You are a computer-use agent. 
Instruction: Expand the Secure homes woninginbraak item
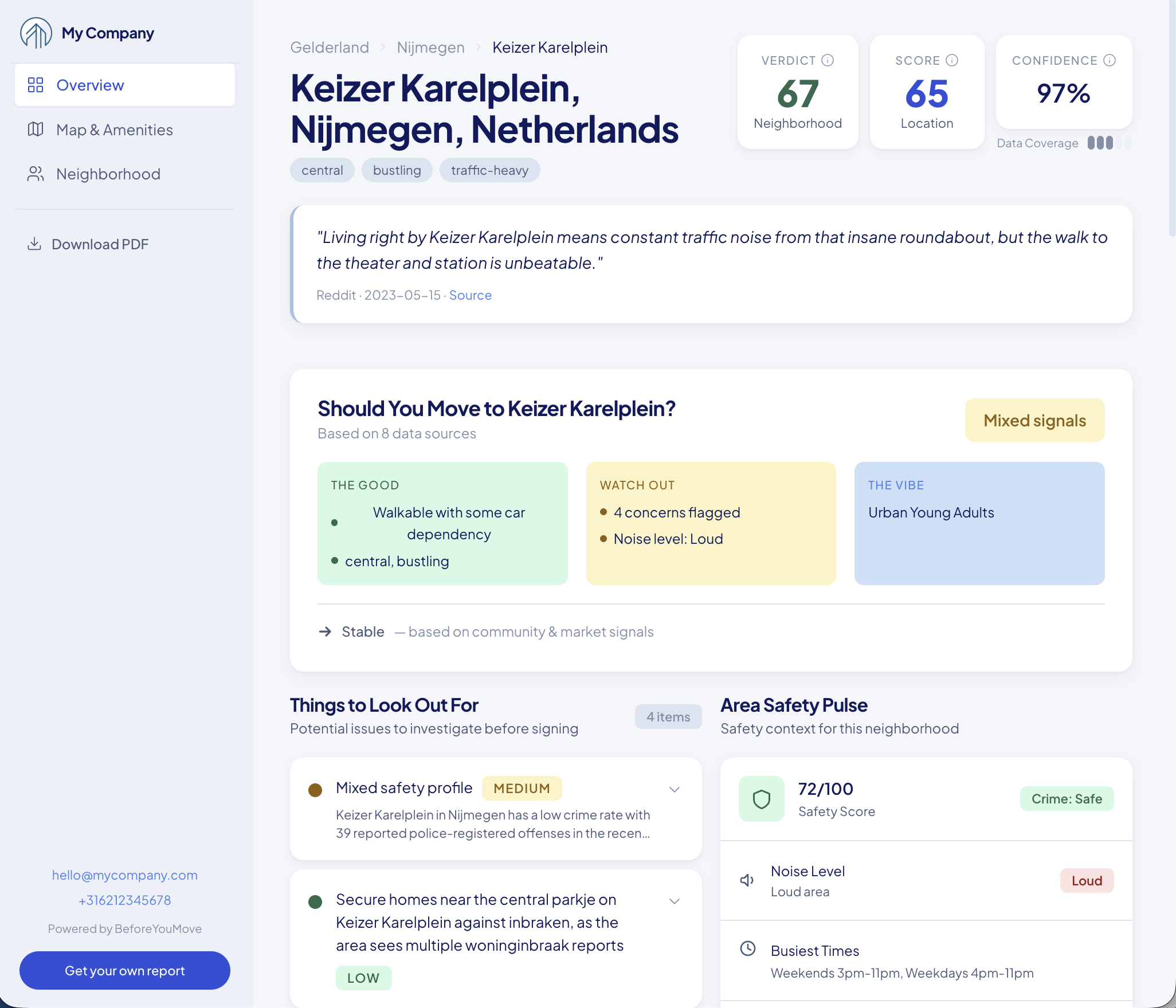click(x=675, y=901)
